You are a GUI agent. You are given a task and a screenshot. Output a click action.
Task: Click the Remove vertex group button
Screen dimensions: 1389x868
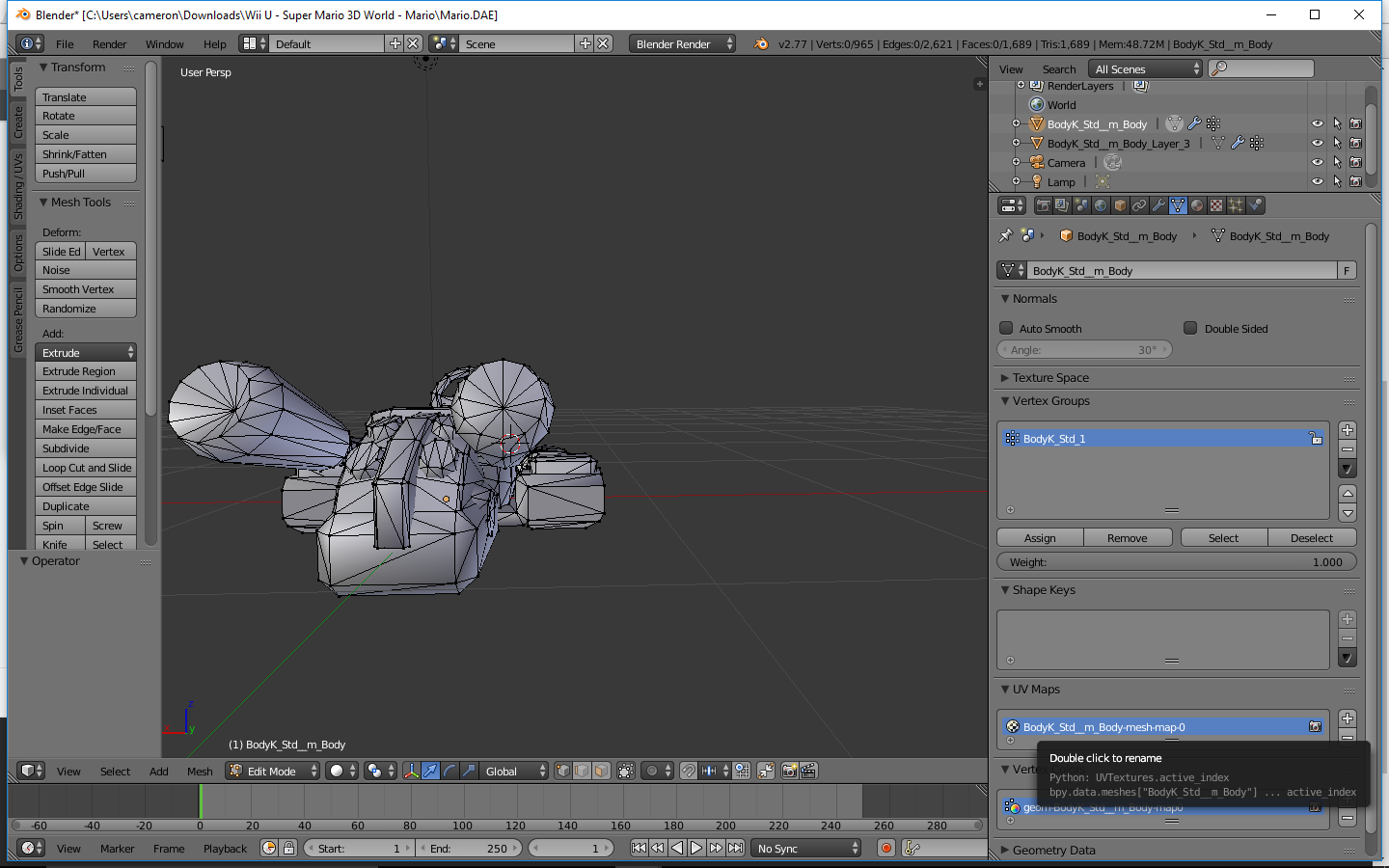coord(1128,537)
